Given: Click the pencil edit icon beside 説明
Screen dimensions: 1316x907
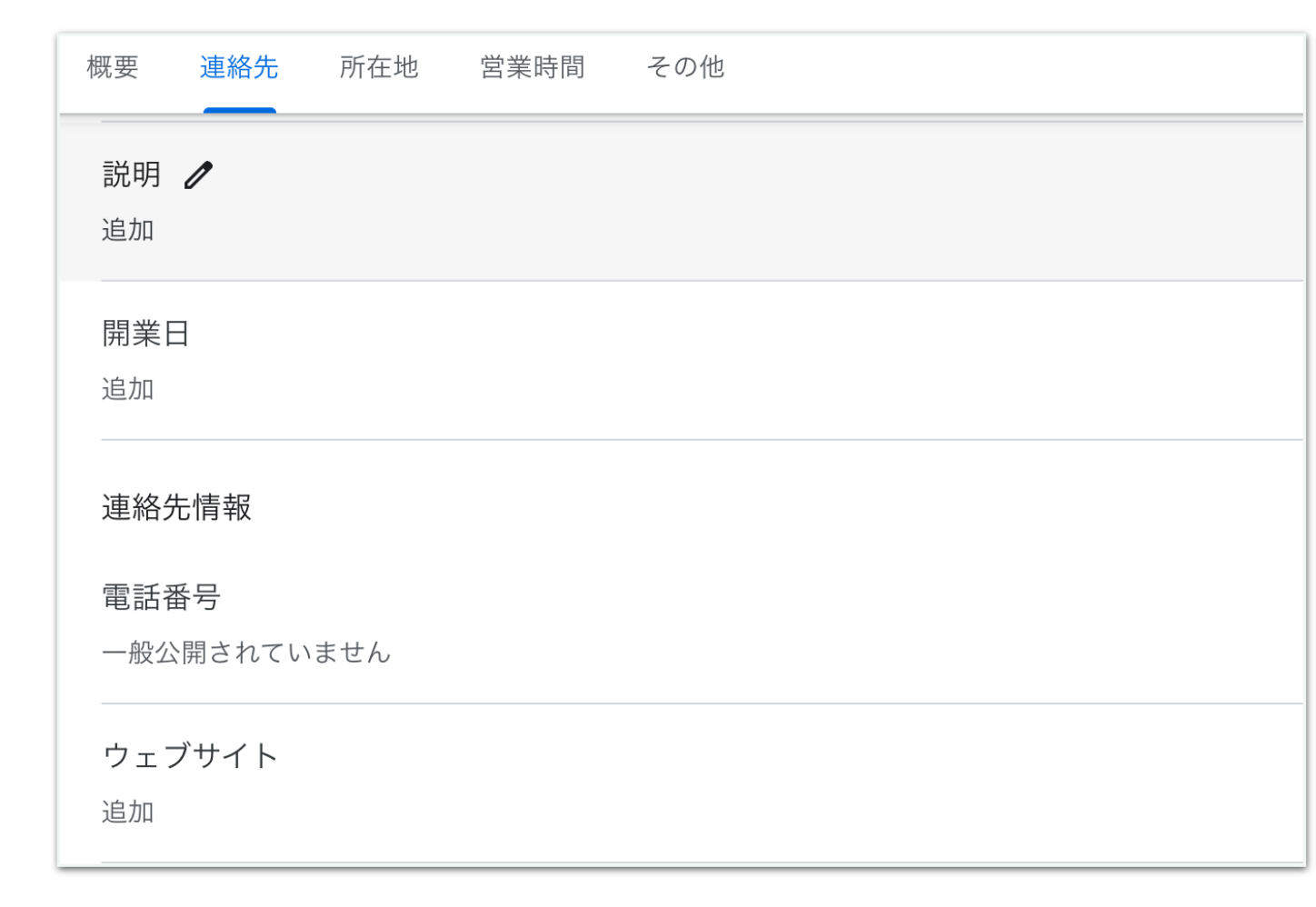Looking at the screenshot, I should (x=198, y=174).
